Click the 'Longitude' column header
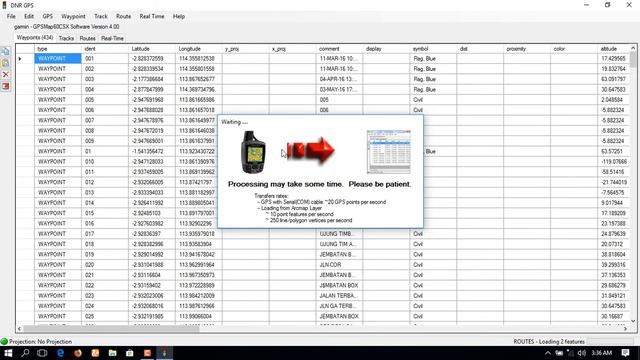The width and height of the screenshot is (640, 360). pyautogui.click(x=199, y=49)
